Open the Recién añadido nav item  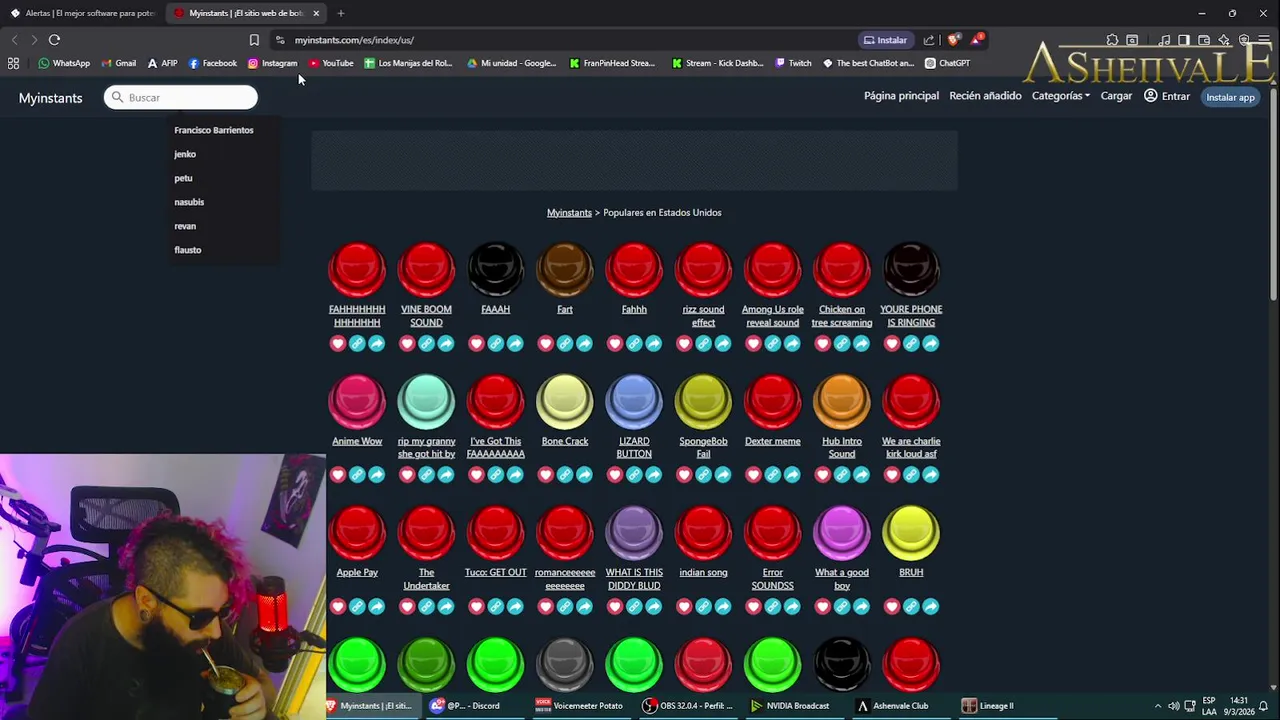click(x=985, y=96)
